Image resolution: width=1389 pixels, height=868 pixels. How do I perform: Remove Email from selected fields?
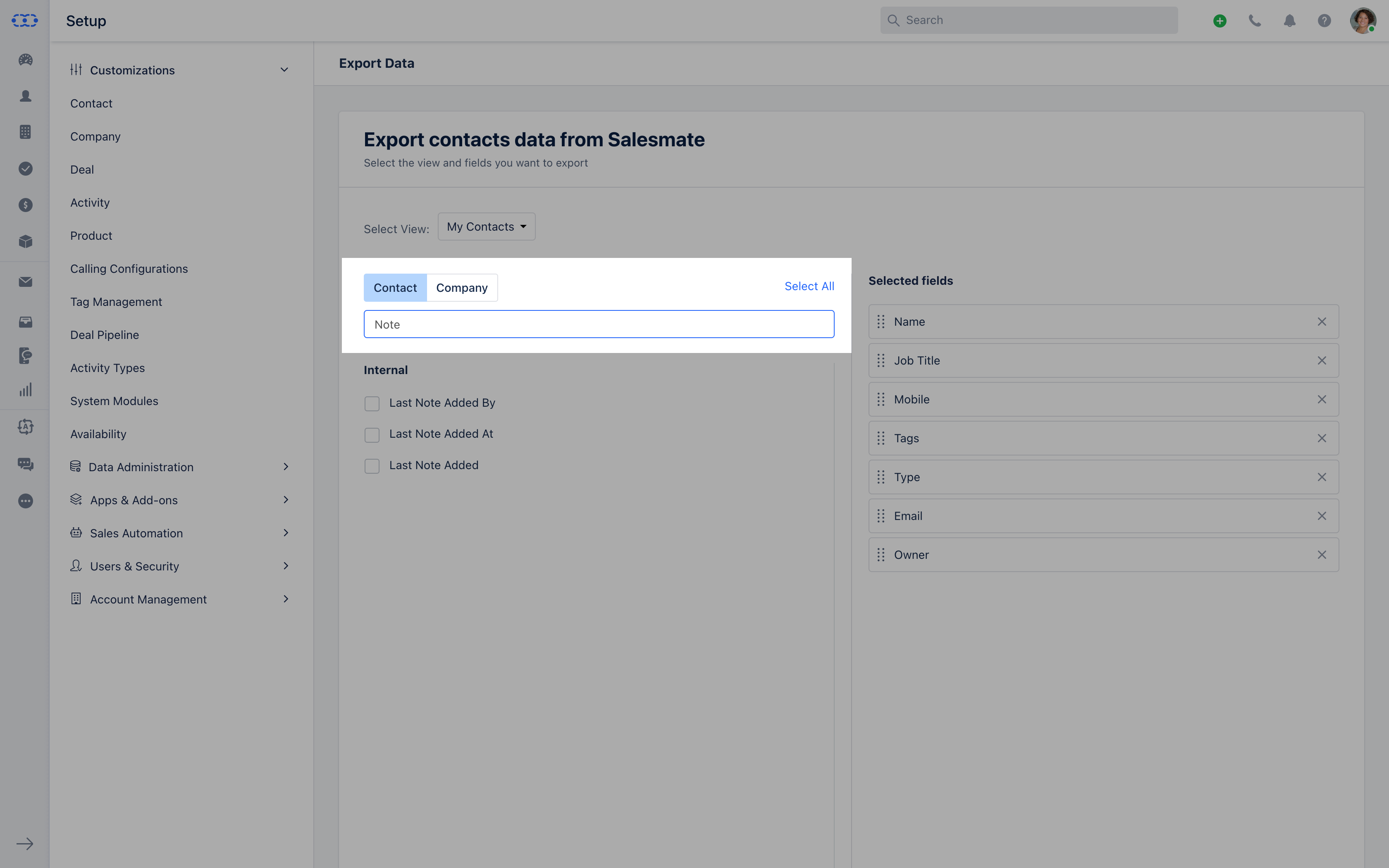click(x=1322, y=516)
